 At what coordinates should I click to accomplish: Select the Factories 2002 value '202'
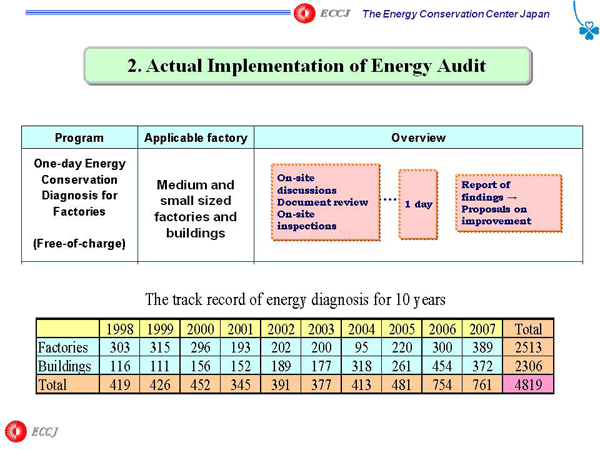pos(281,347)
